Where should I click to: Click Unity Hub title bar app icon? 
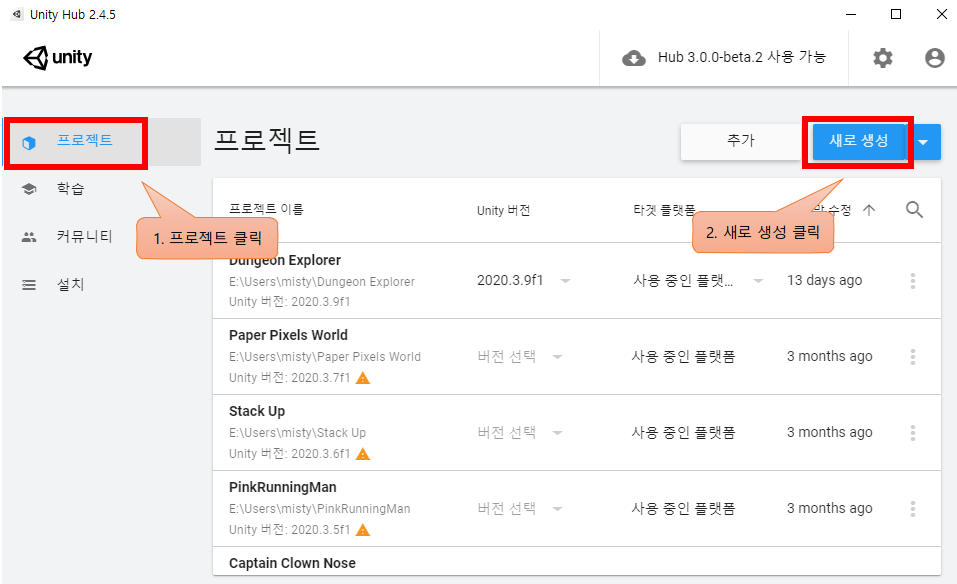17,14
